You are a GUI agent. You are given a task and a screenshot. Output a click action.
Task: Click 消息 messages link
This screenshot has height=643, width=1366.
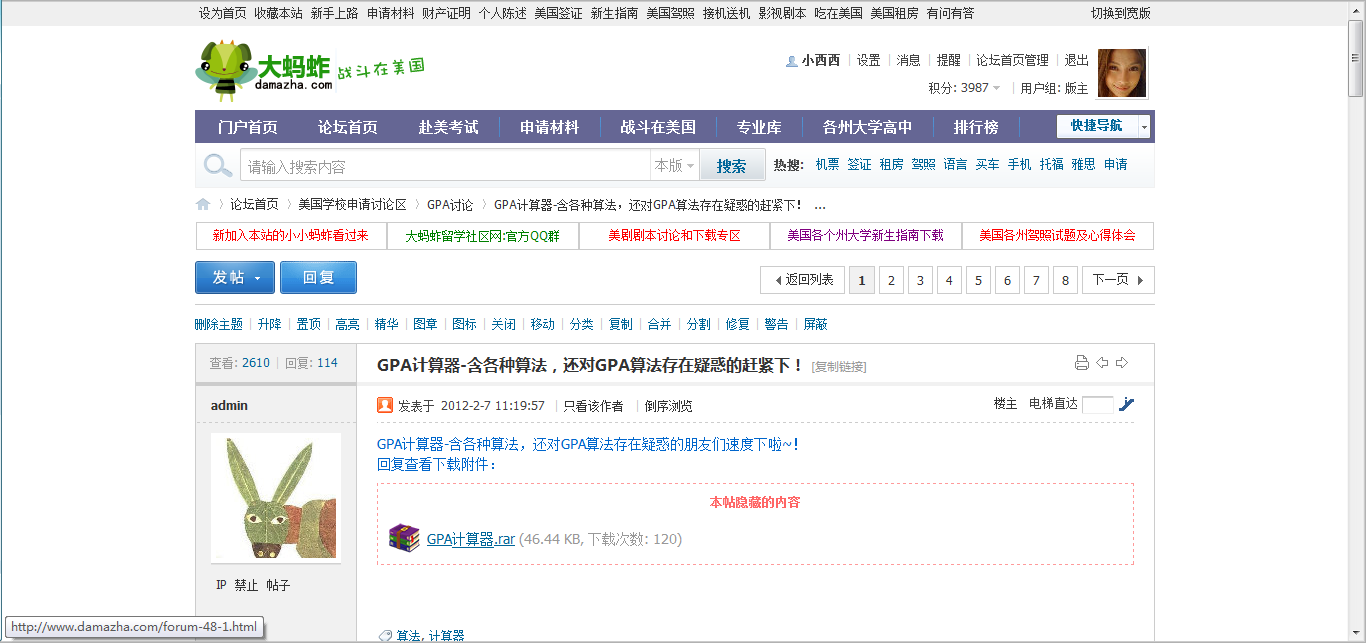[908, 60]
